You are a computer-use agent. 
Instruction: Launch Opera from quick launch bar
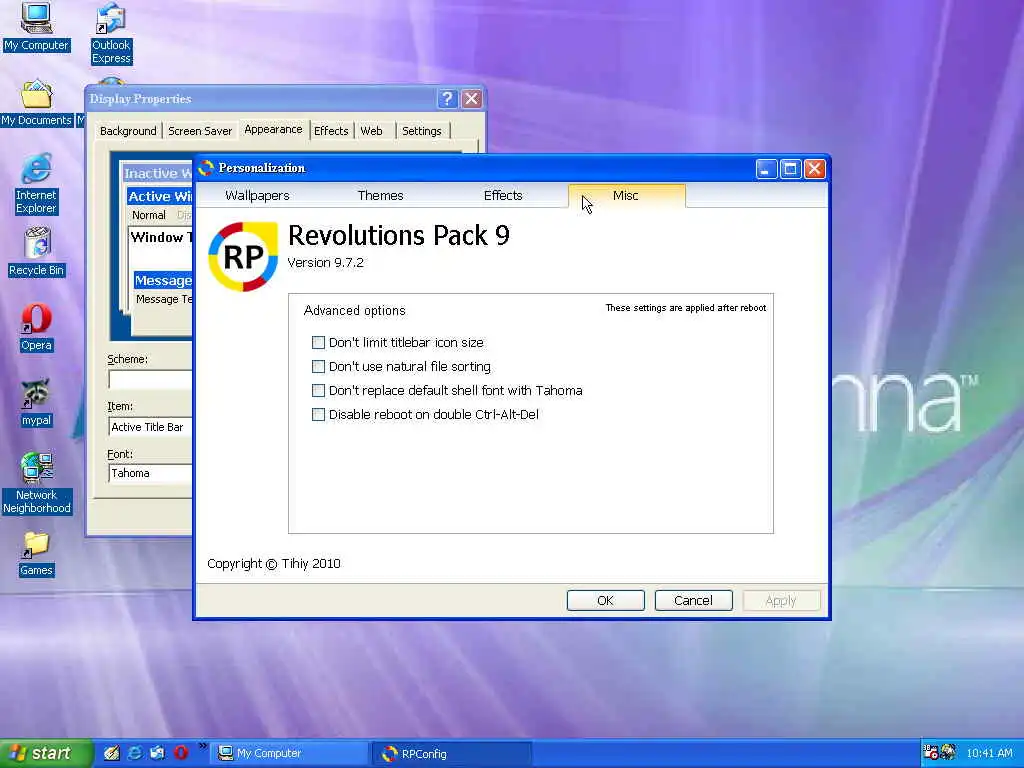[181, 753]
